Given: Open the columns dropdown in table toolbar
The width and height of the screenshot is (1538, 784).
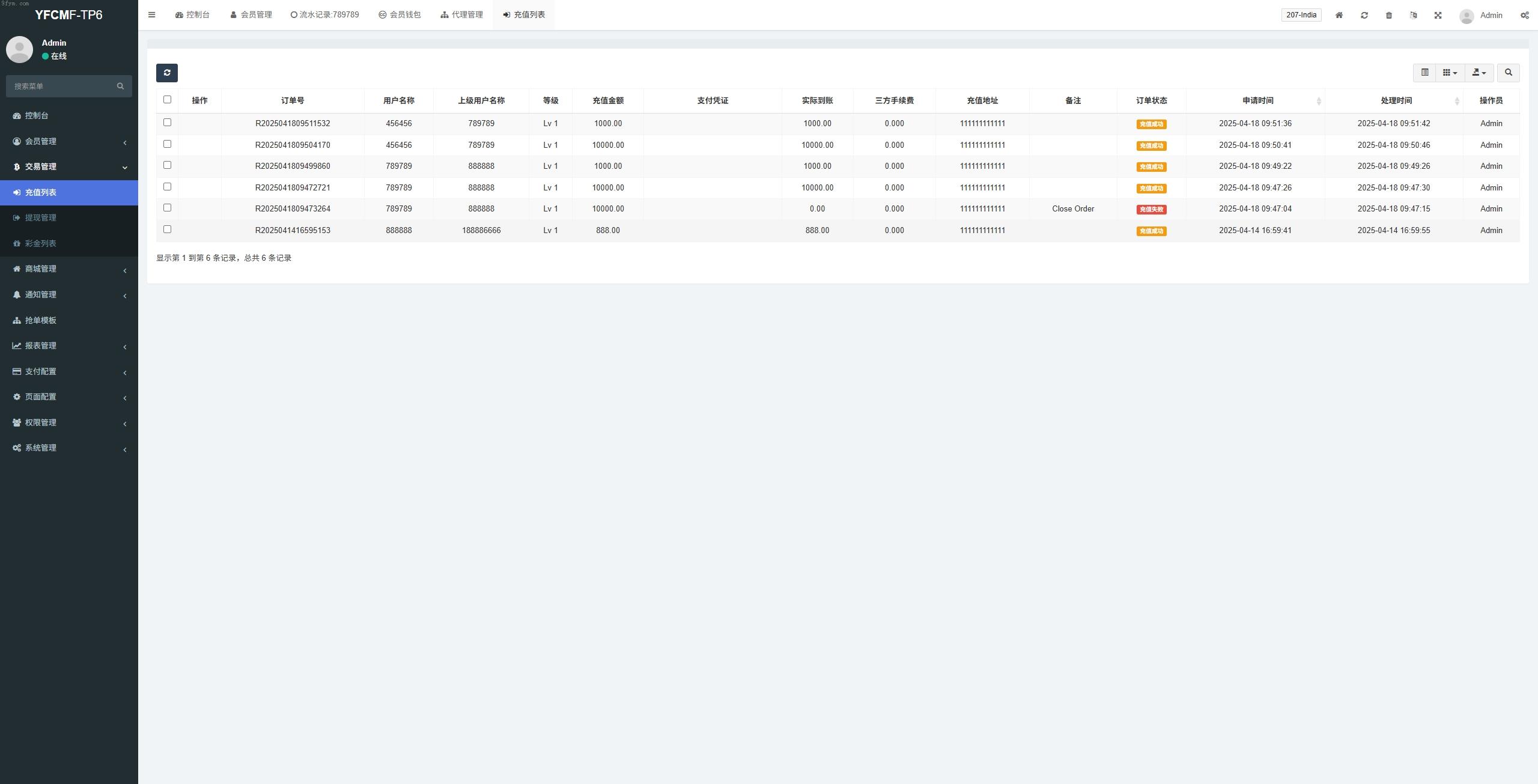Looking at the screenshot, I should coord(1450,73).
